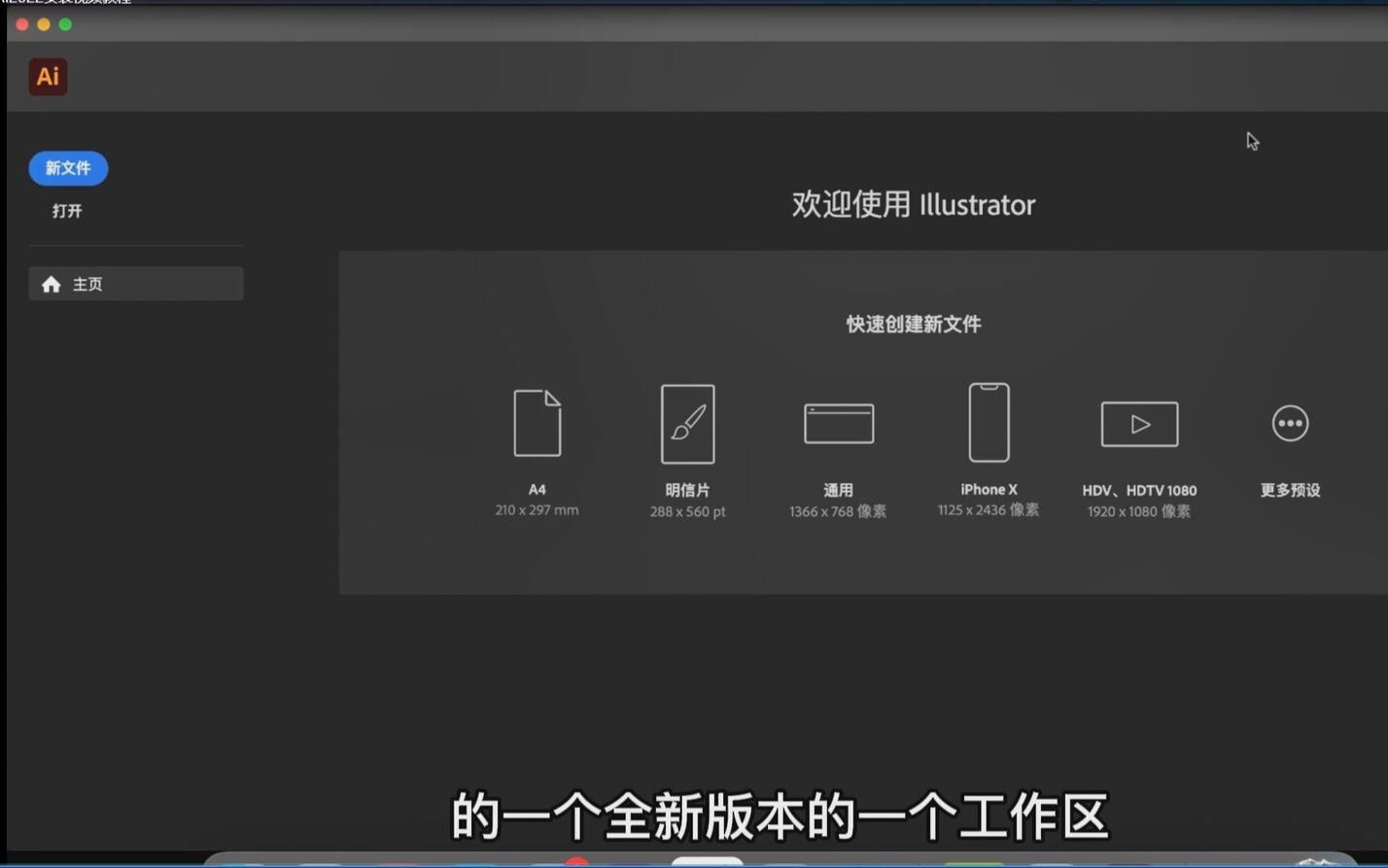
Task: Click the 更多预设 label
Action: (1290, 490)
